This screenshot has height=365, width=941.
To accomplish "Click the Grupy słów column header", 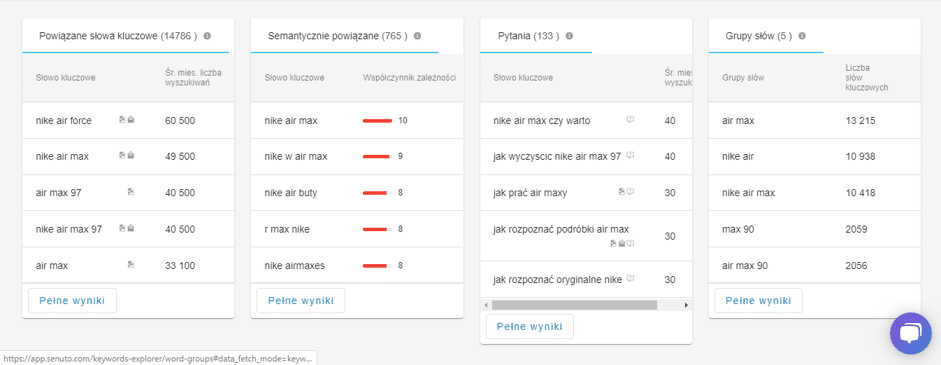I will pos(744,77).
